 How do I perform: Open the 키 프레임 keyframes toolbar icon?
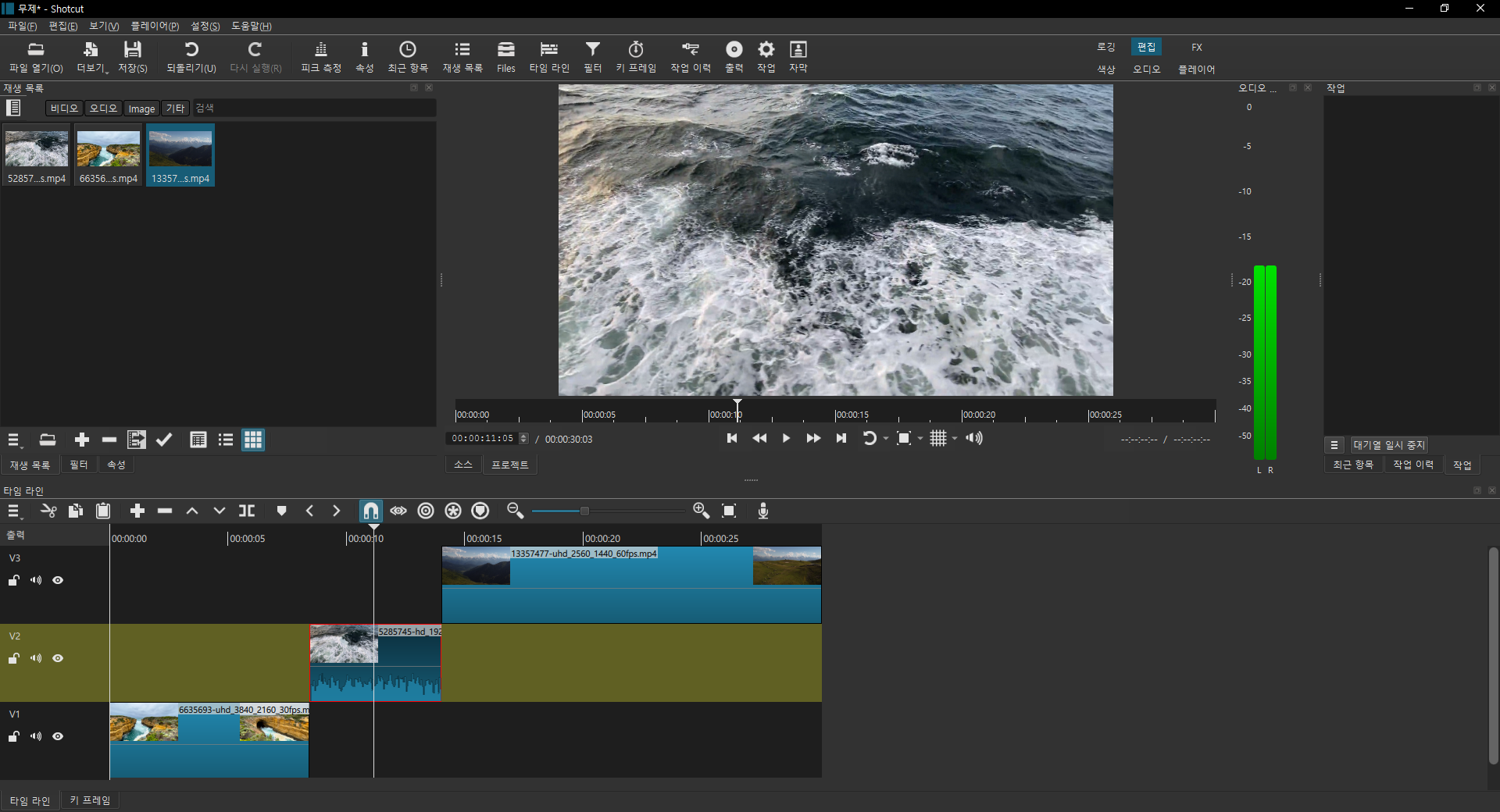click(x=636, y=57)
